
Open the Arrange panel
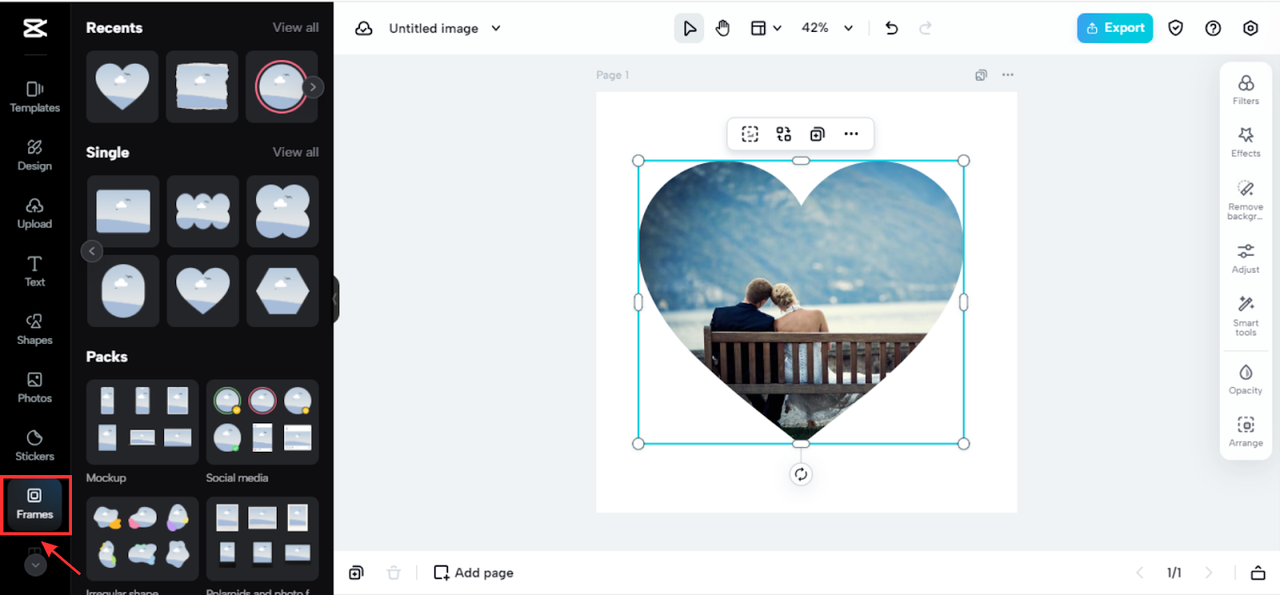1246,431
